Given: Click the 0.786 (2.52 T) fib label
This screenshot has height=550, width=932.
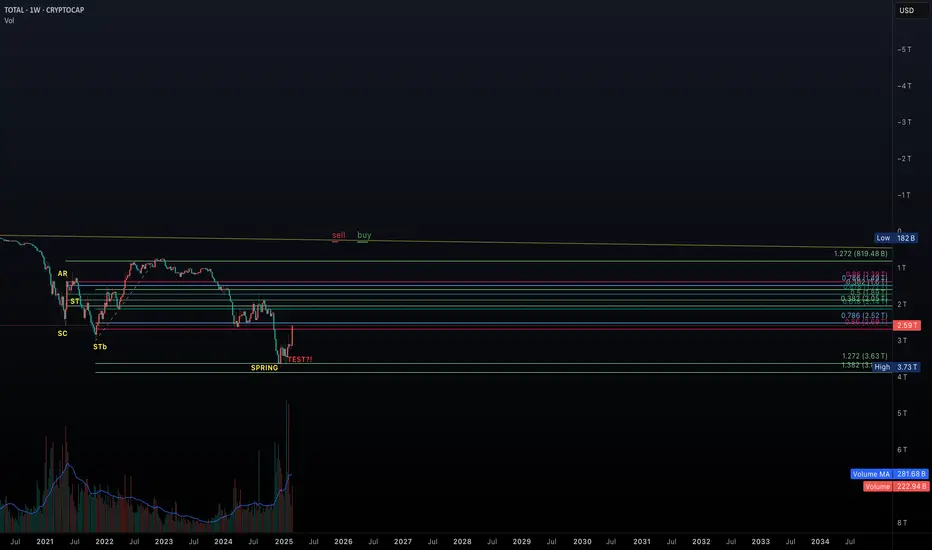Looking at the screenshot, I should (864, 316).
